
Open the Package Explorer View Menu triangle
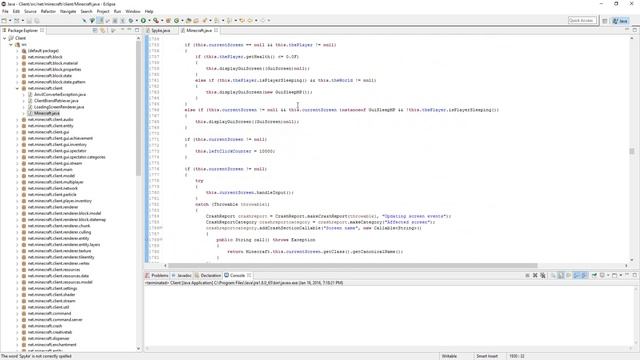point(113,30)
